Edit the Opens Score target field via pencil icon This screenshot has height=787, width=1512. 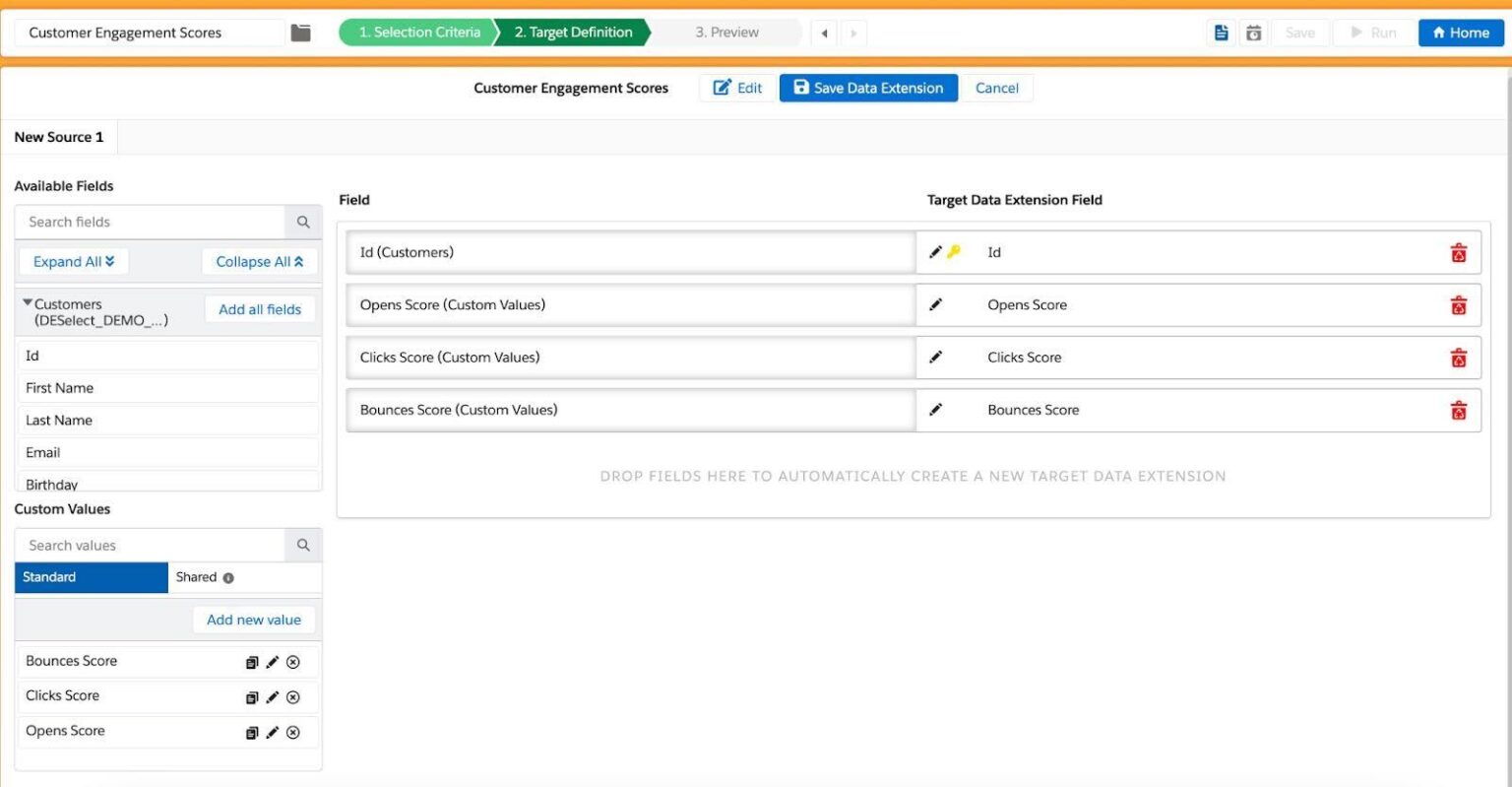935,304
